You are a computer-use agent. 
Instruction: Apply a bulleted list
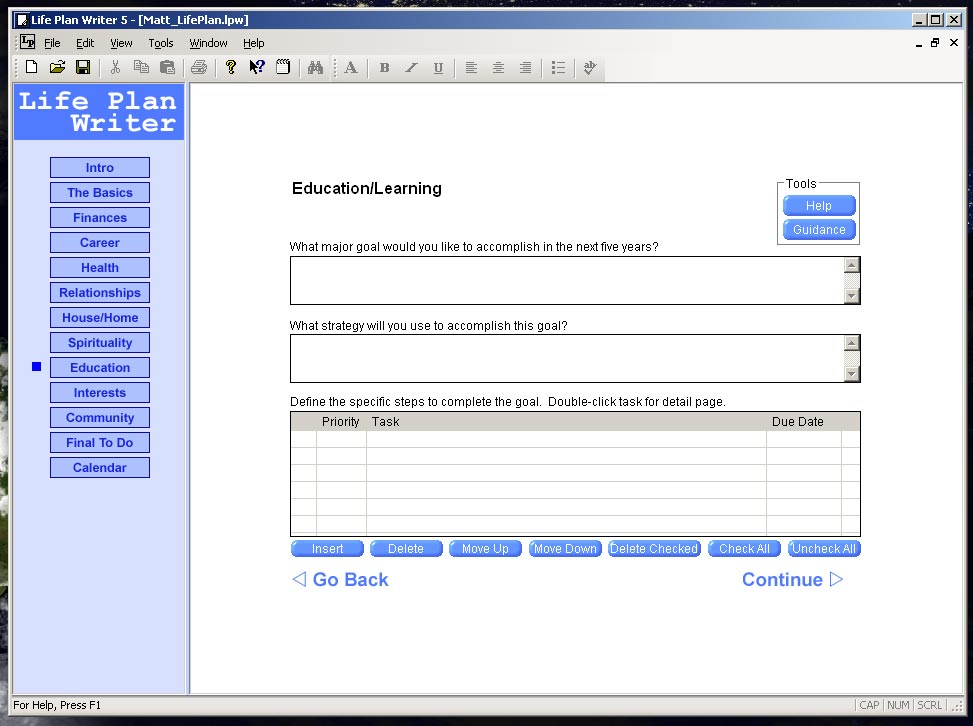[558, 67]
